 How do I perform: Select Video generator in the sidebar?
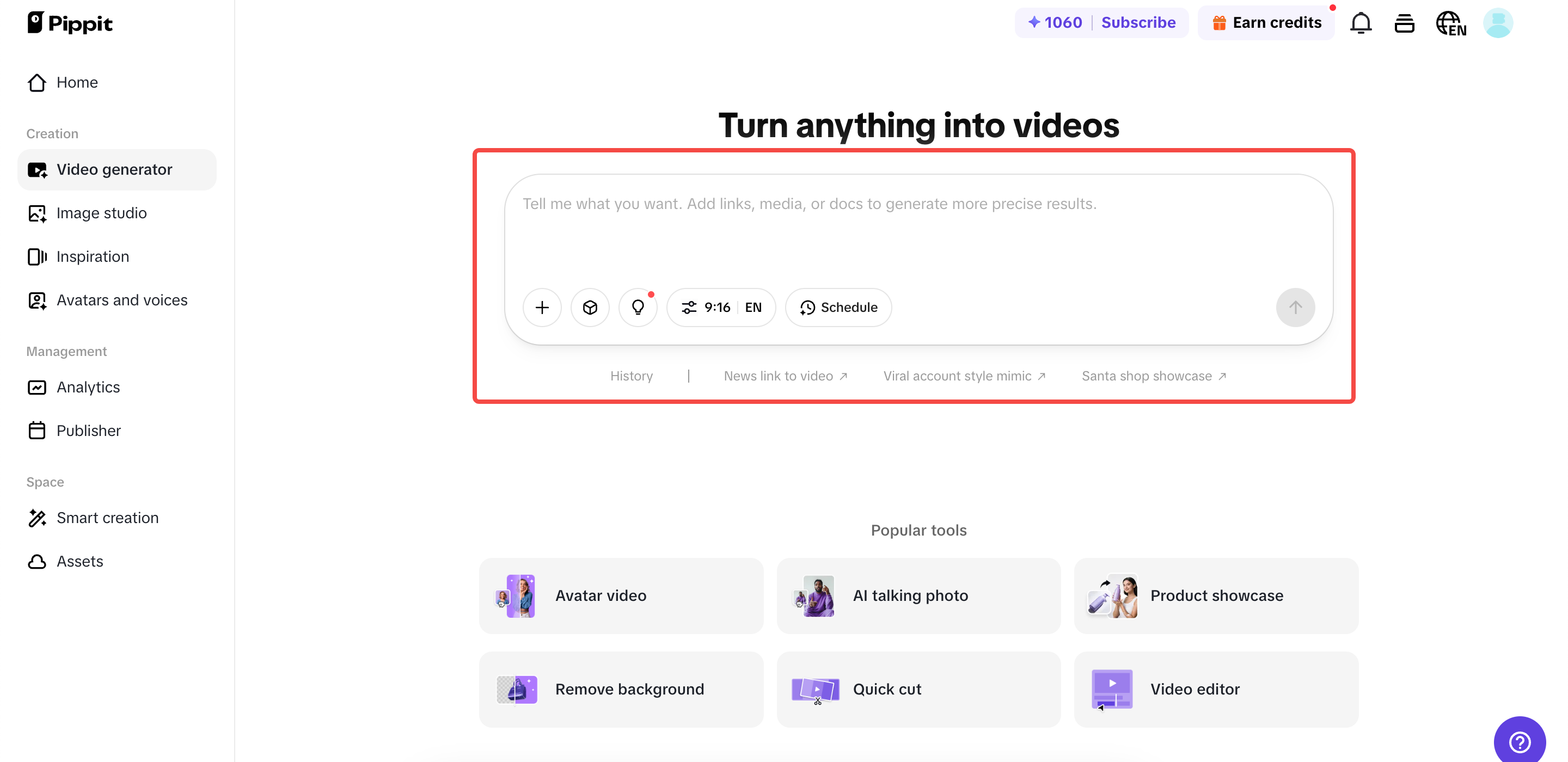(114, 169)
